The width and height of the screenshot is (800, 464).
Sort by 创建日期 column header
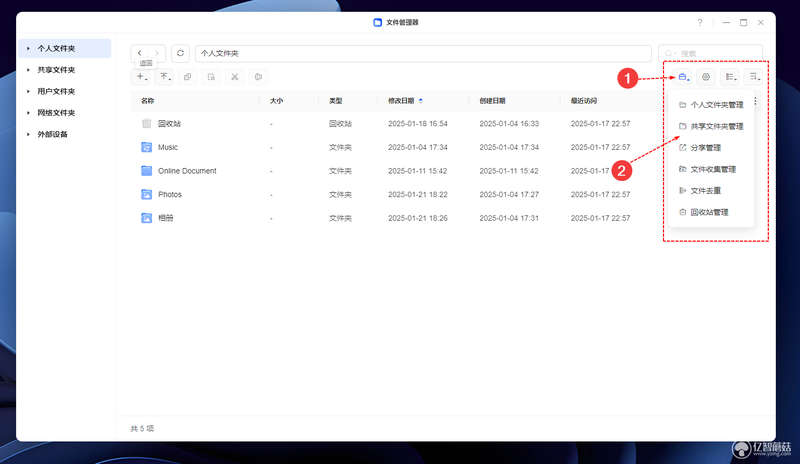click(492, 101)
